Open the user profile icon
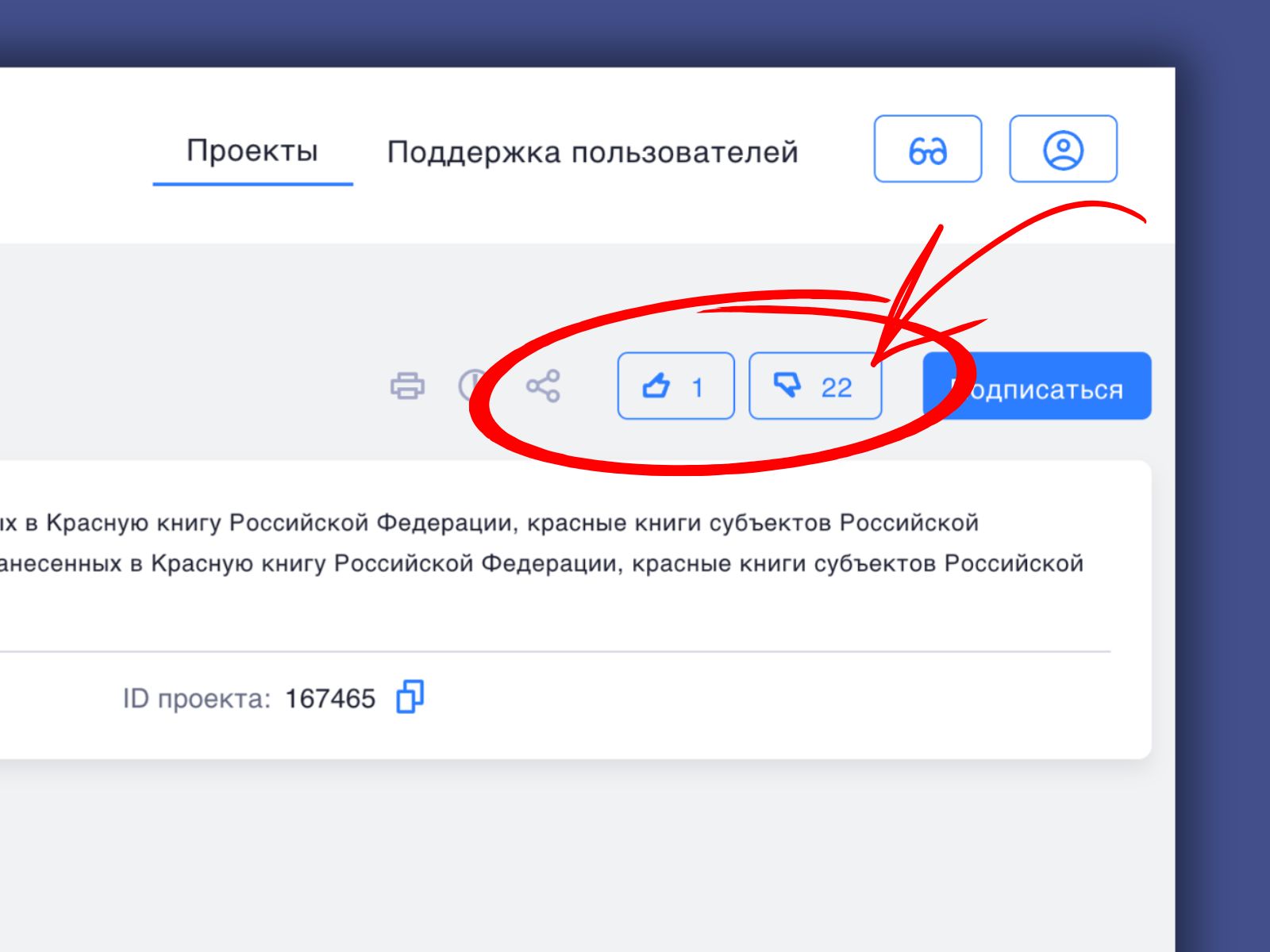 (1063, 149)
